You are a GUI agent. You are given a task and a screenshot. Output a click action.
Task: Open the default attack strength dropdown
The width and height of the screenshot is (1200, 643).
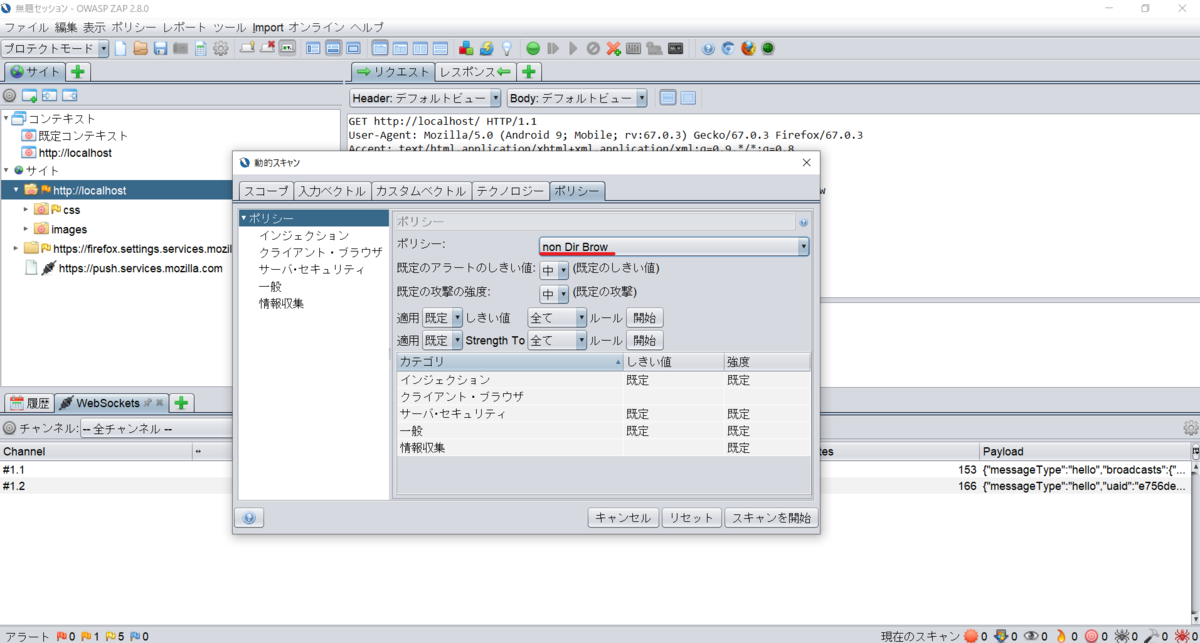coord(554,293)
